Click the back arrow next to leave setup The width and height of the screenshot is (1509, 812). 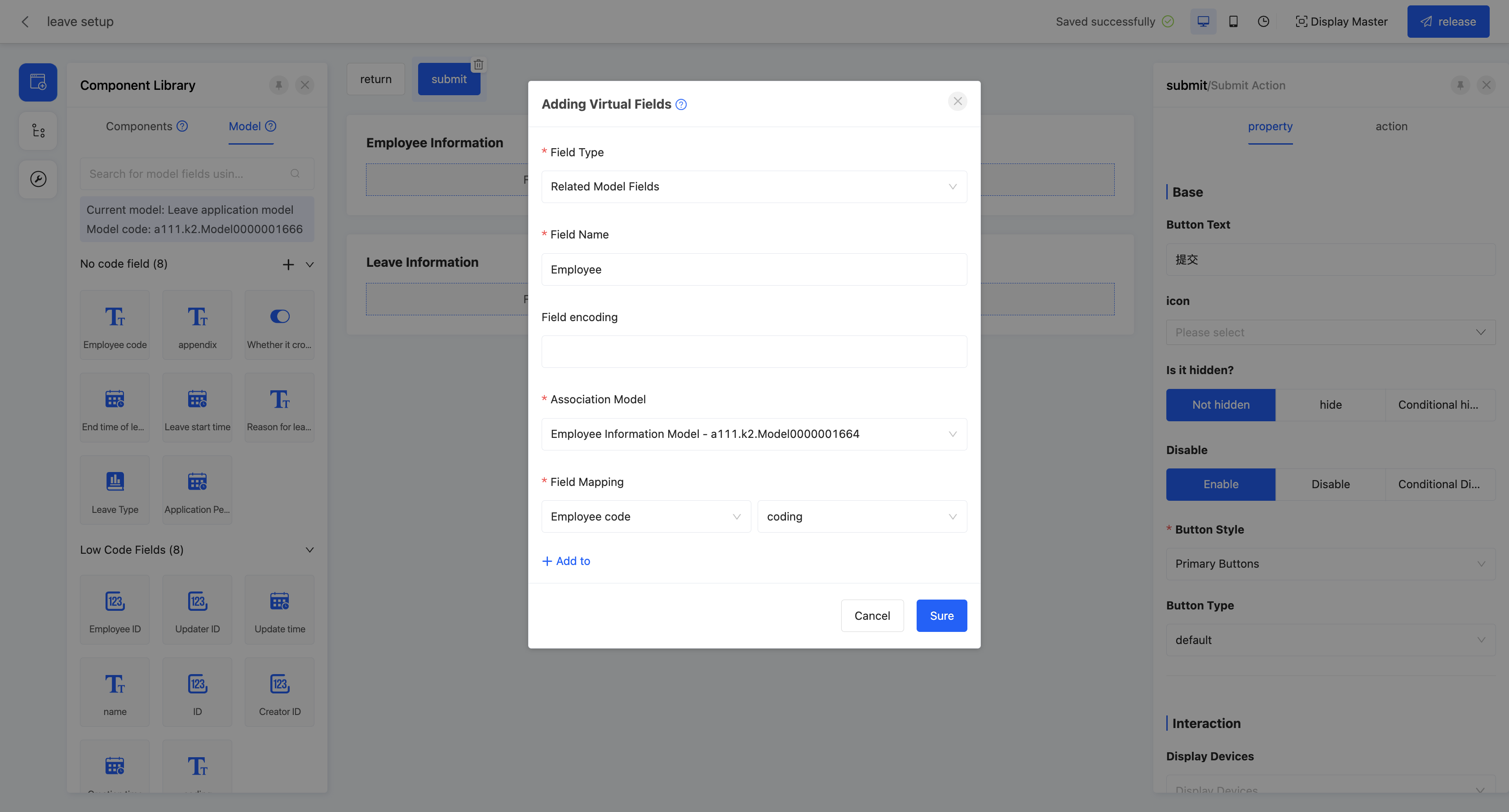(x=25, y=22)
